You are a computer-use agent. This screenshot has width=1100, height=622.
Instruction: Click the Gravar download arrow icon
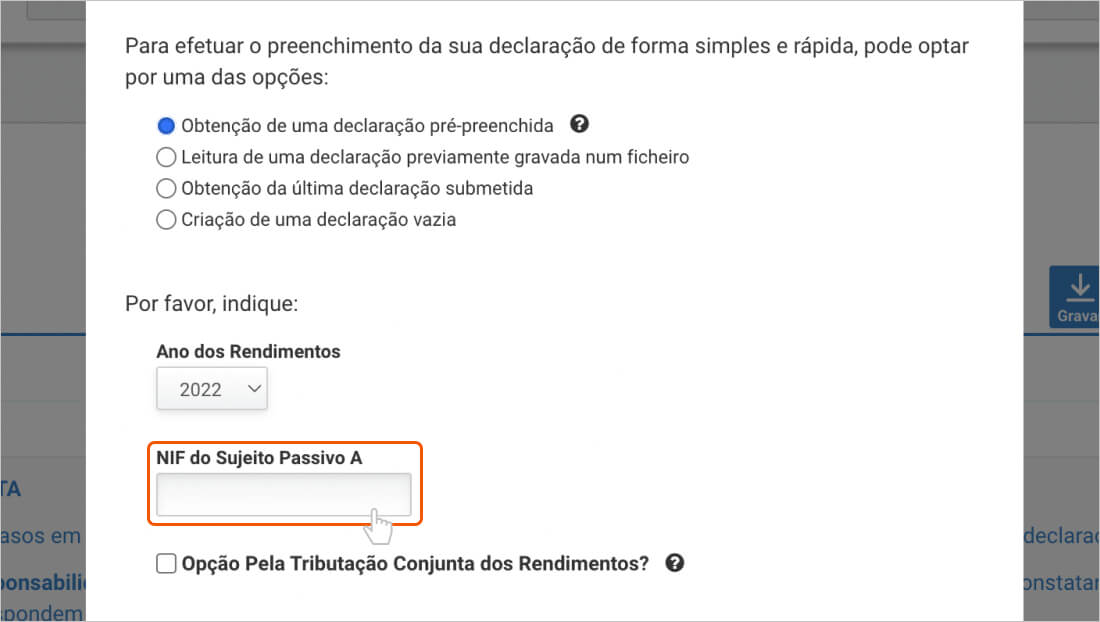pos(1078,288)
